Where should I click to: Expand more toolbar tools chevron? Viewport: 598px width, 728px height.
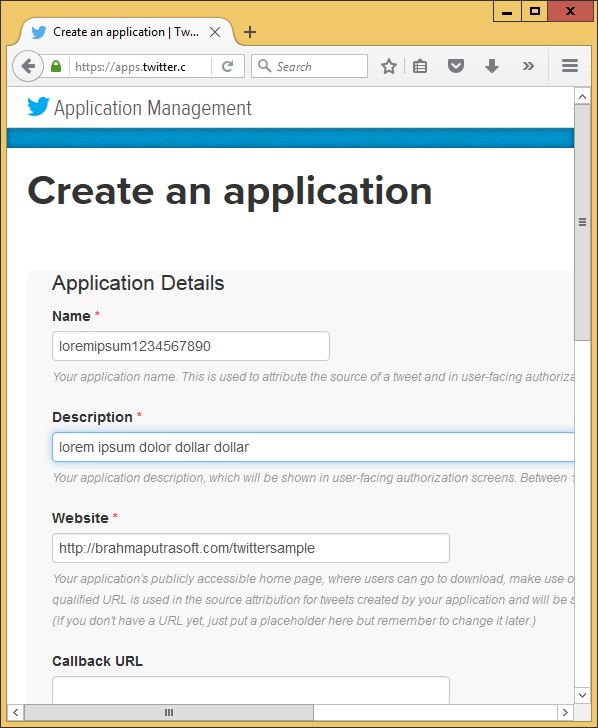pyautogui.click(x=528, y=66)
